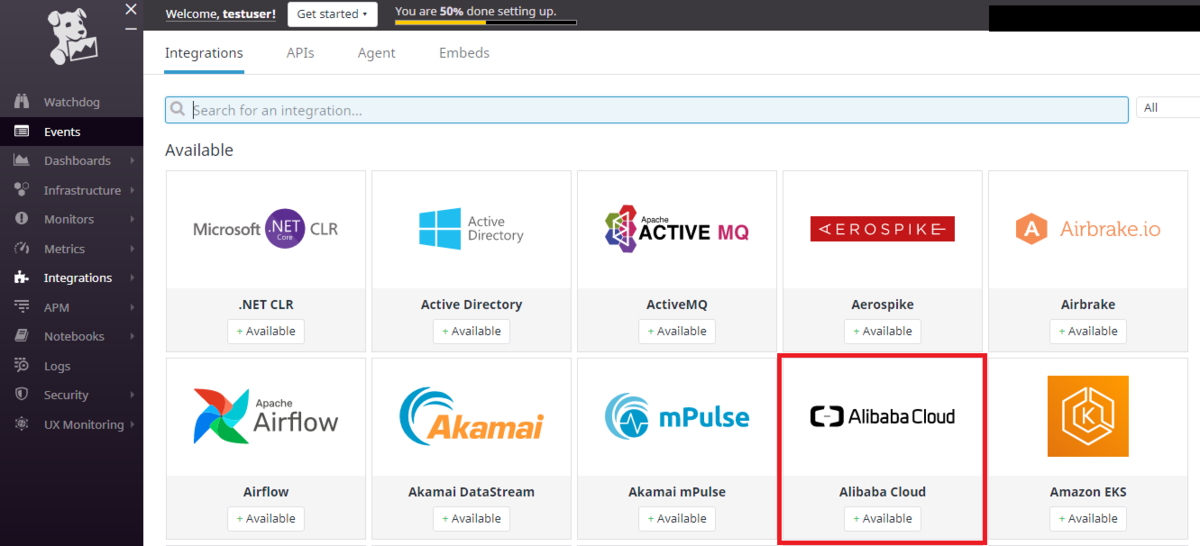Open the ActiveMQ integration logo
This screenshot has width=1200, height=546.
click(x=677, y=227)
